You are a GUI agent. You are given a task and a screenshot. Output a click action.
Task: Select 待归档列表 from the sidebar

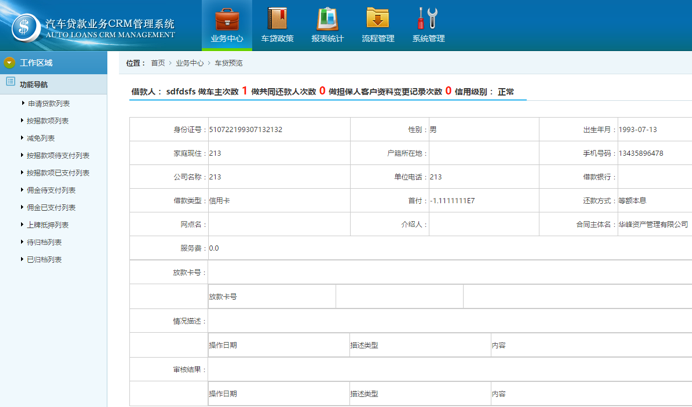[44, 242]
